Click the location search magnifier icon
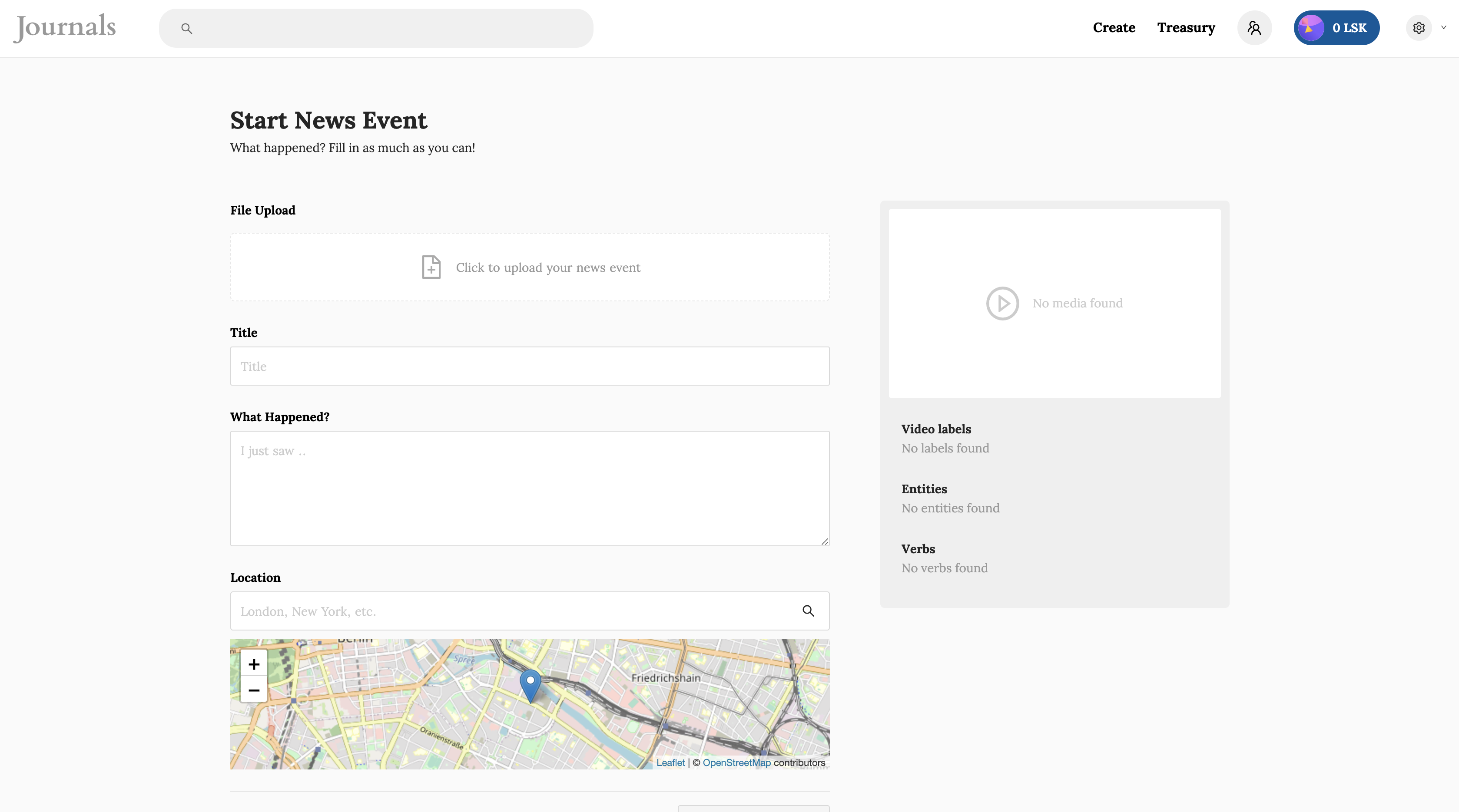The image size is (1459, 812). pos(808,611)
